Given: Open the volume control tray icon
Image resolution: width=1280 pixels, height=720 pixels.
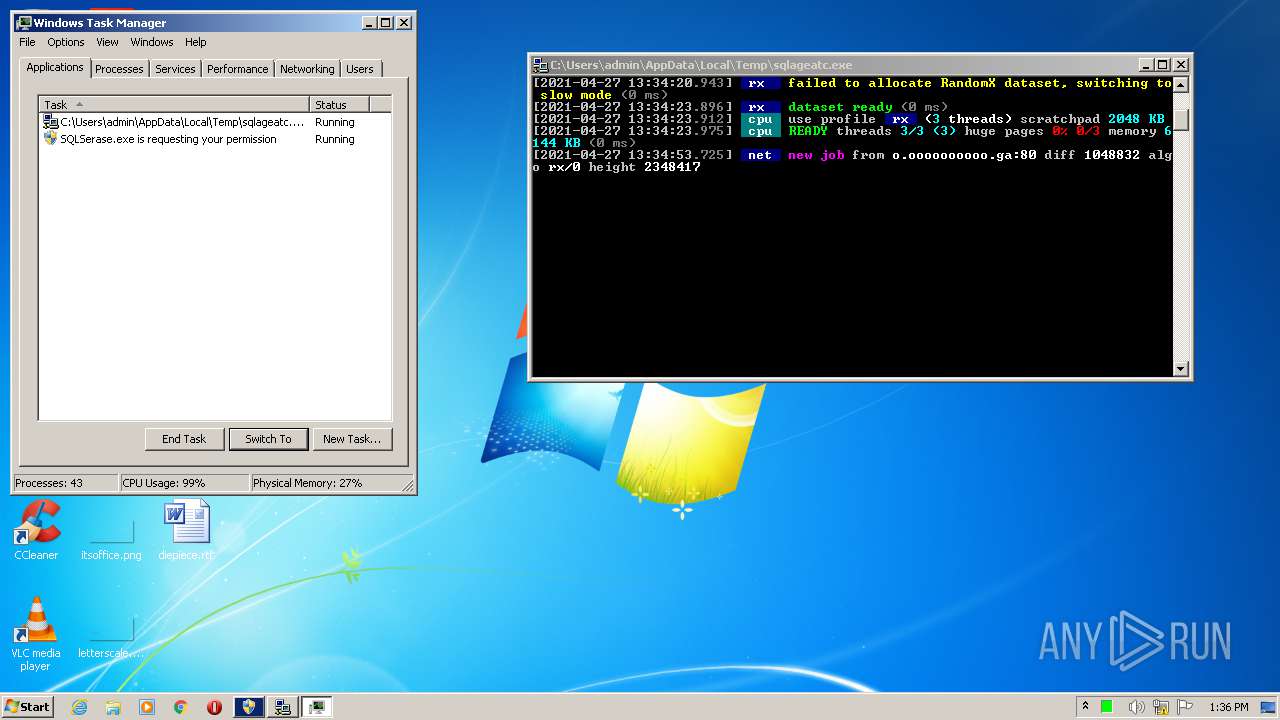Looking at the screenshot, I should pos(1138,707).
